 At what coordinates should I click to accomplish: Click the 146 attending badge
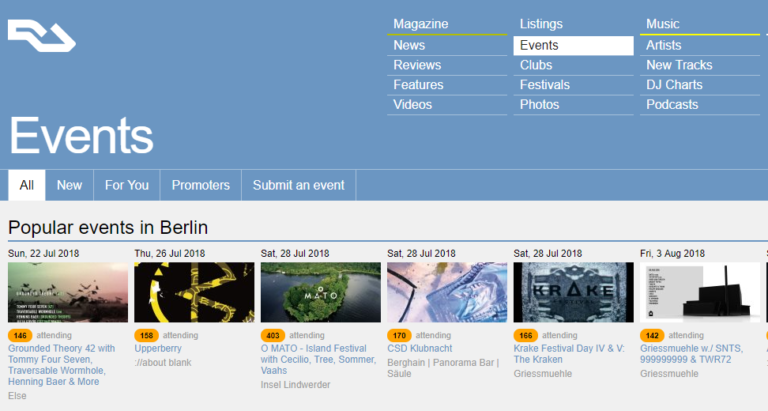pos(20,336)
